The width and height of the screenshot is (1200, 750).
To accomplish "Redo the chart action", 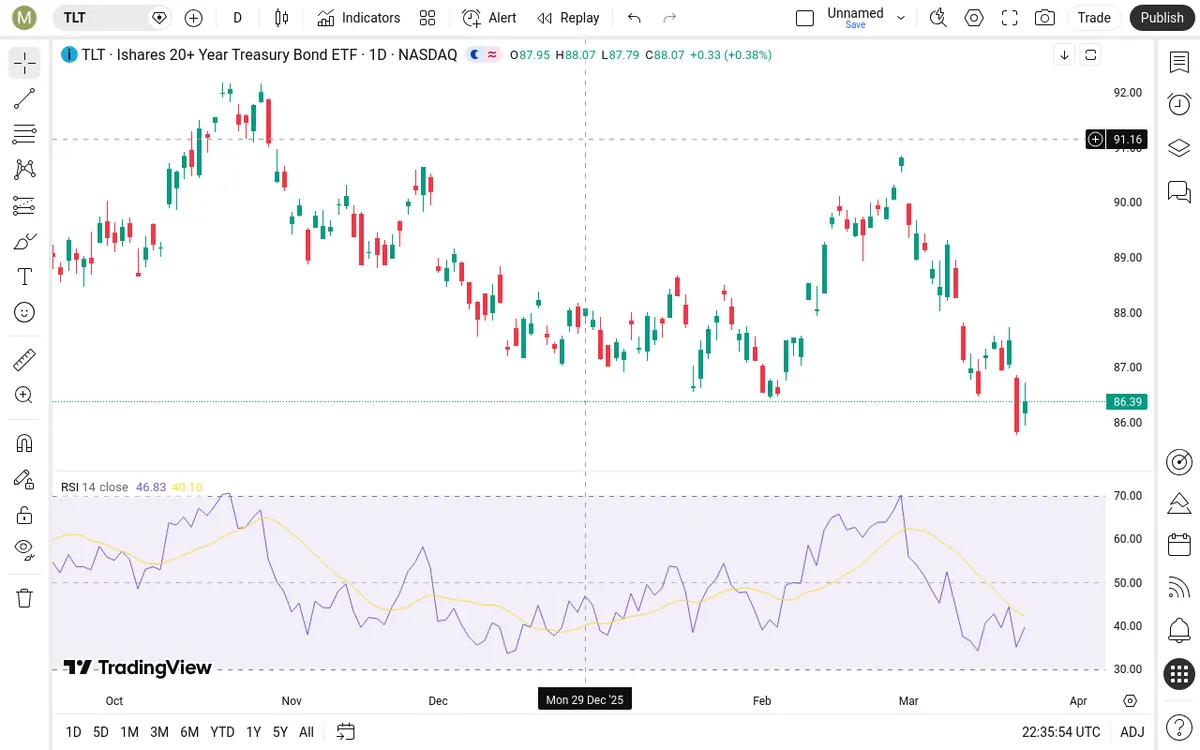I will [x=670, y=18].
